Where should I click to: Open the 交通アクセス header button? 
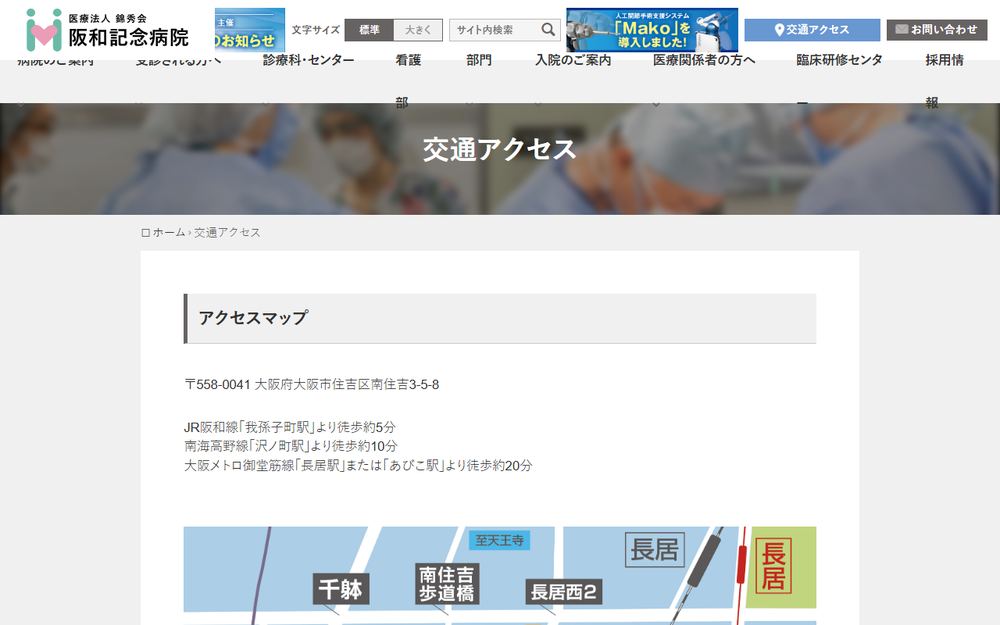(812, 29)
